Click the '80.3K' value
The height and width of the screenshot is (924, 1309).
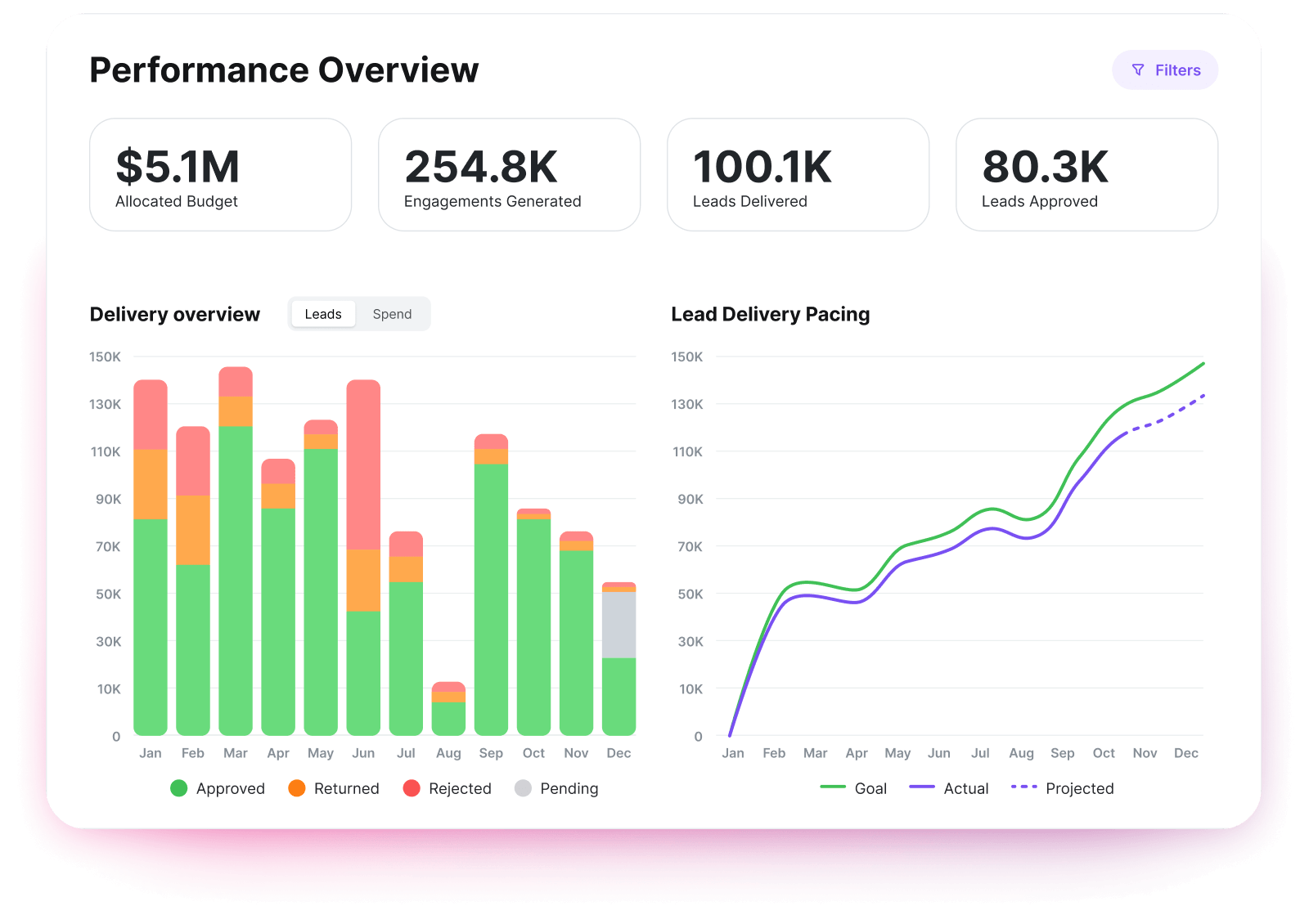pos(1046,167)
